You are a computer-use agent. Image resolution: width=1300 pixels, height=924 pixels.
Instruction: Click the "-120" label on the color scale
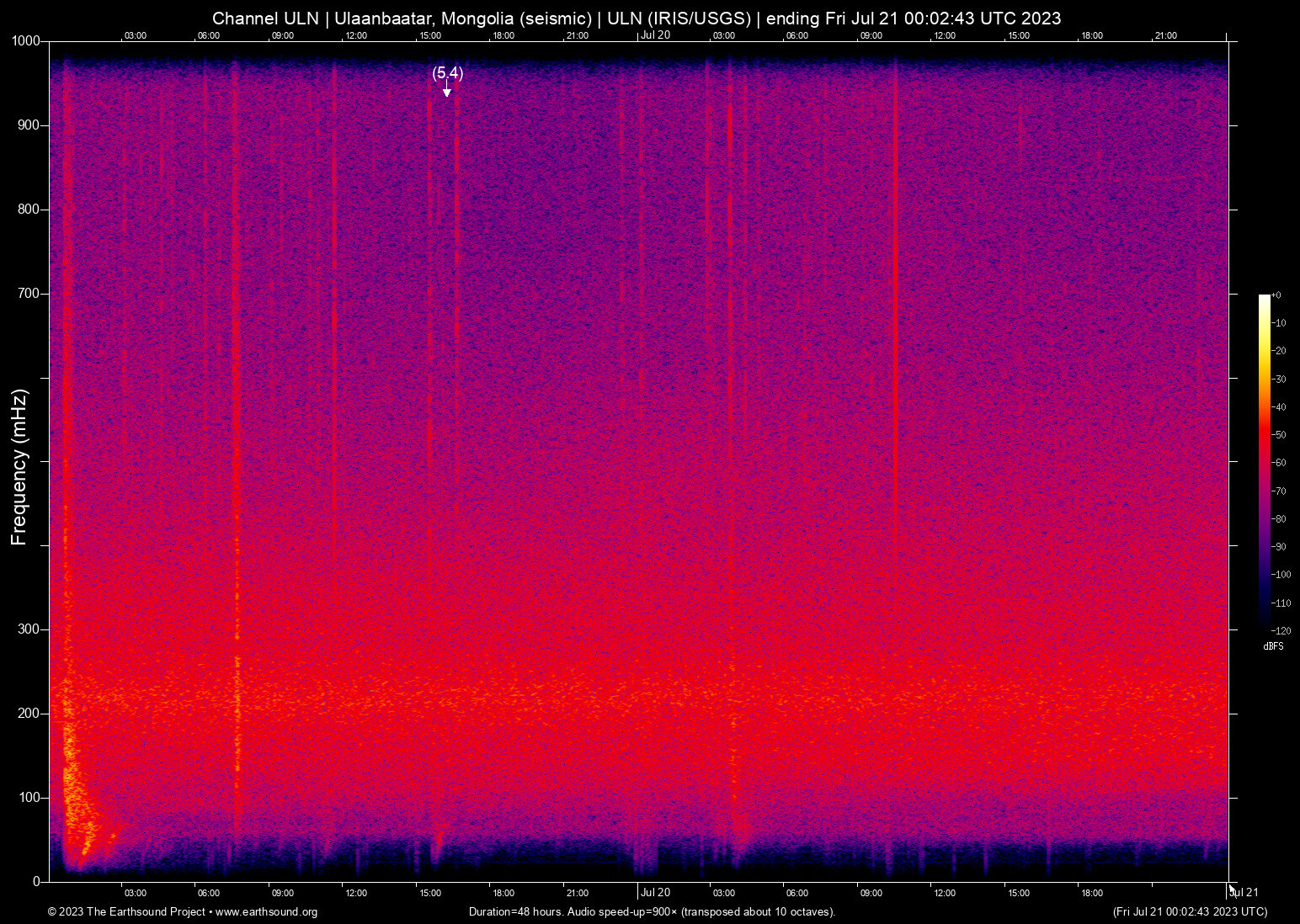pos(1281,631)
